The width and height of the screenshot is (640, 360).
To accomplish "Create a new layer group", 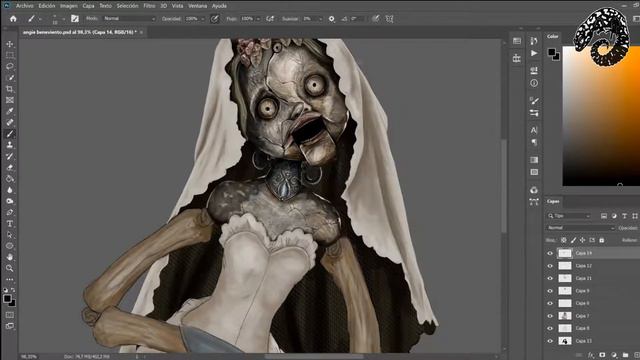I will (x=625, y=355).
